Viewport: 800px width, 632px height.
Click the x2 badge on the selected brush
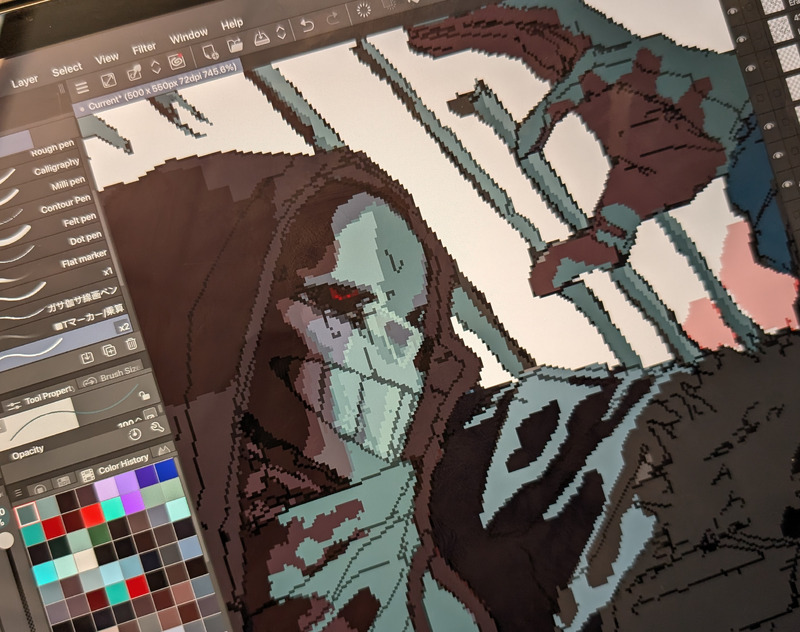pos(123,327)
